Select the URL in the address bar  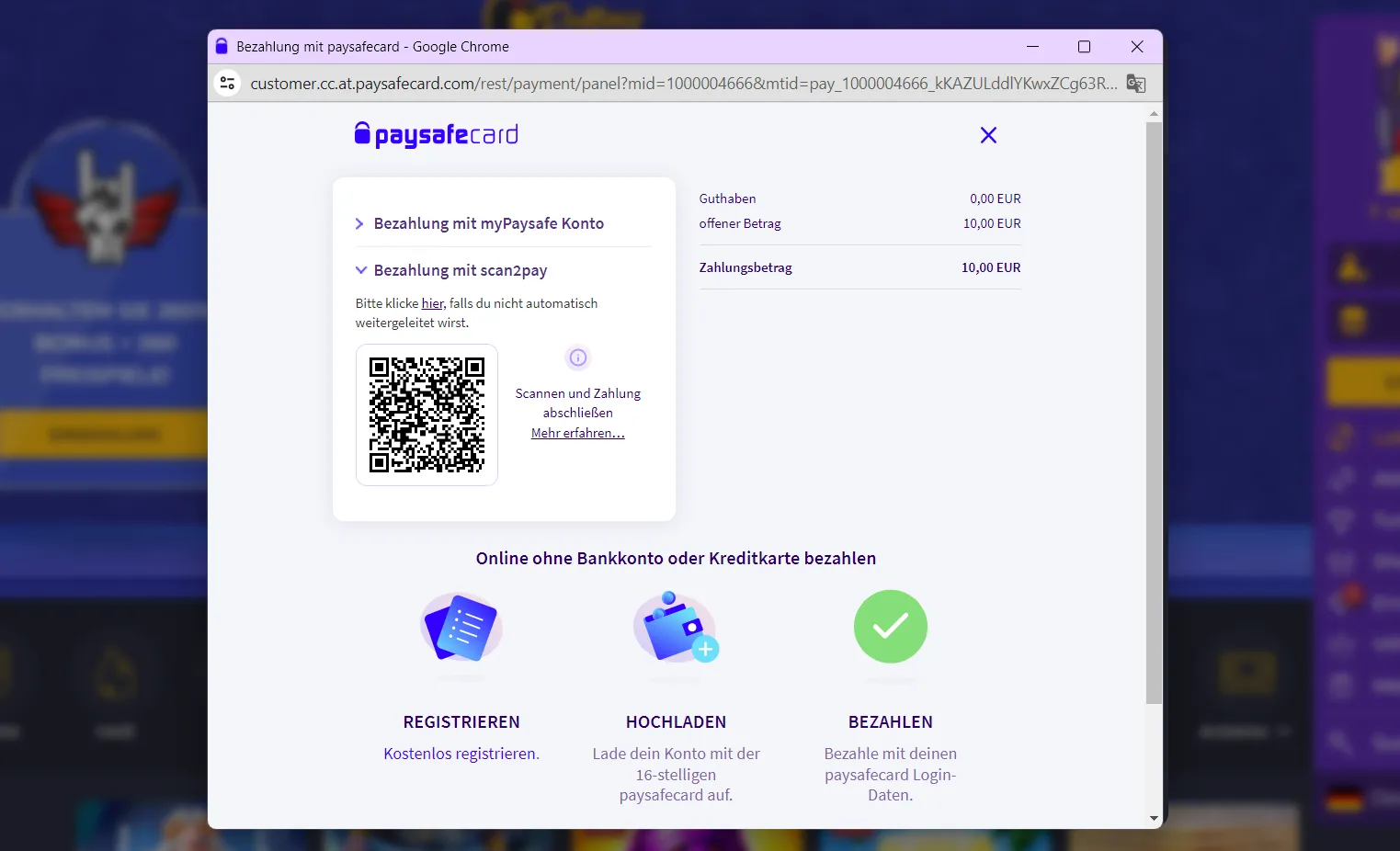pos(643,83)
